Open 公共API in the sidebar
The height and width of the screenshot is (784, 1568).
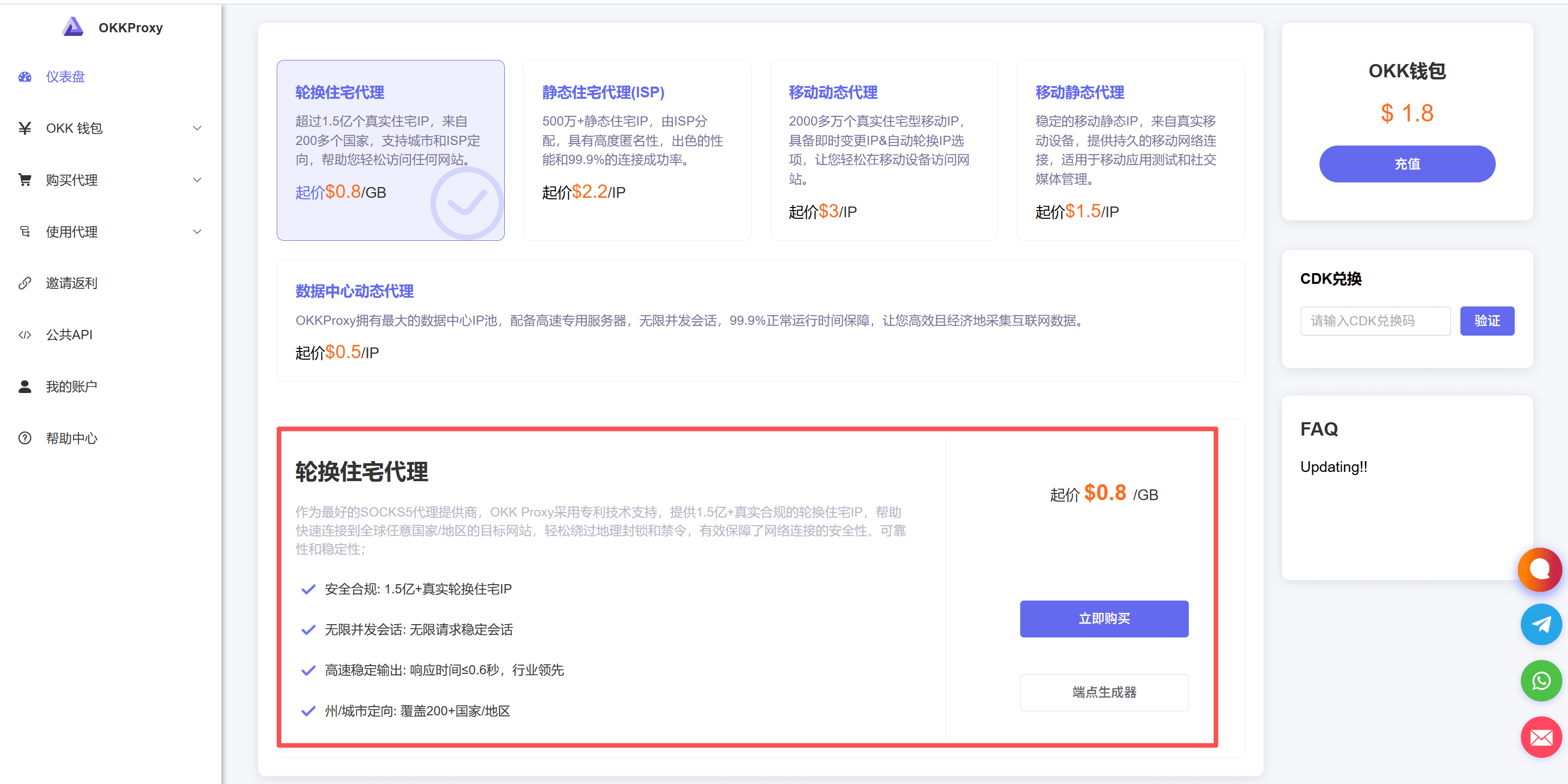(111, 335)
